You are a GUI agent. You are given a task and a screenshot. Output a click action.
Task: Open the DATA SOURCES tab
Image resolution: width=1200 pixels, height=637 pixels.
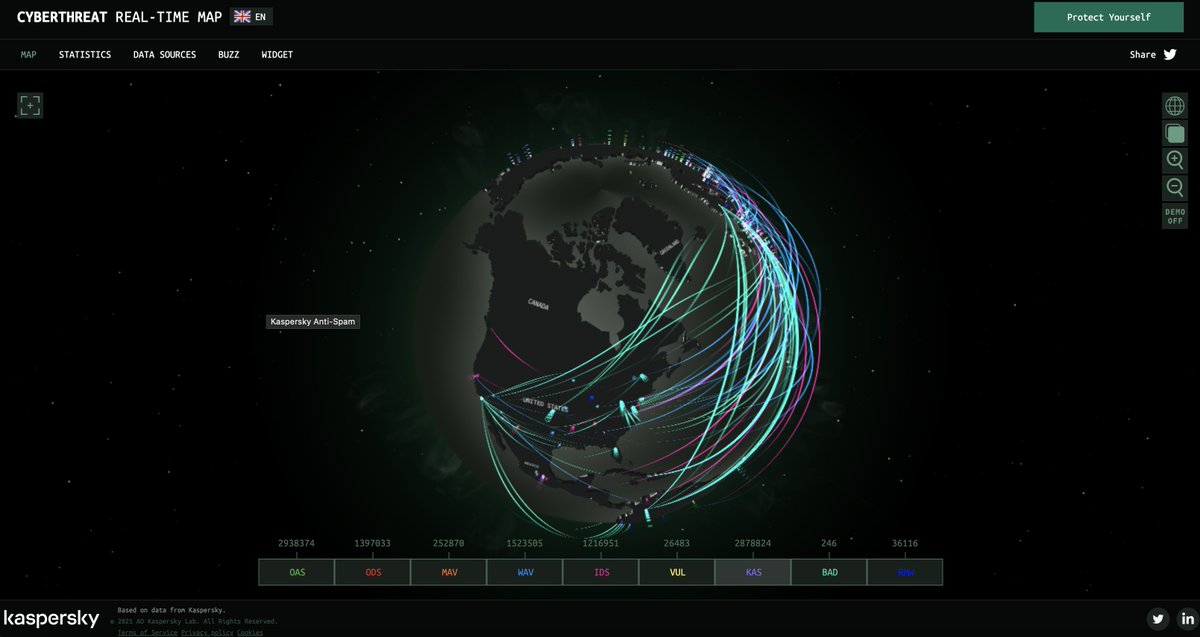(165, 55)
